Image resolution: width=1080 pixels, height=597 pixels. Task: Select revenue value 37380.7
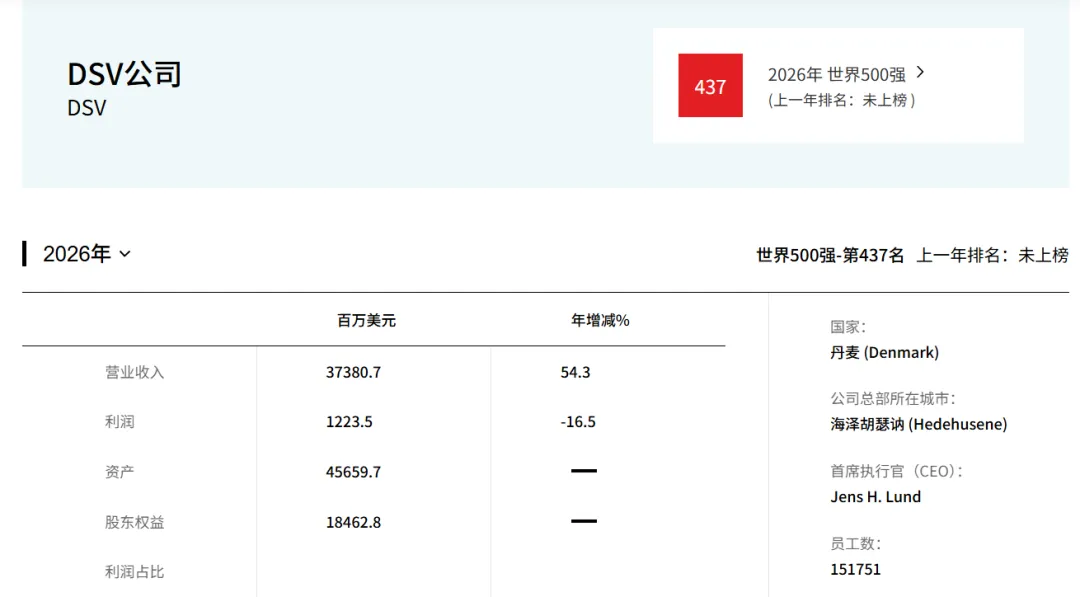point(353,373)
